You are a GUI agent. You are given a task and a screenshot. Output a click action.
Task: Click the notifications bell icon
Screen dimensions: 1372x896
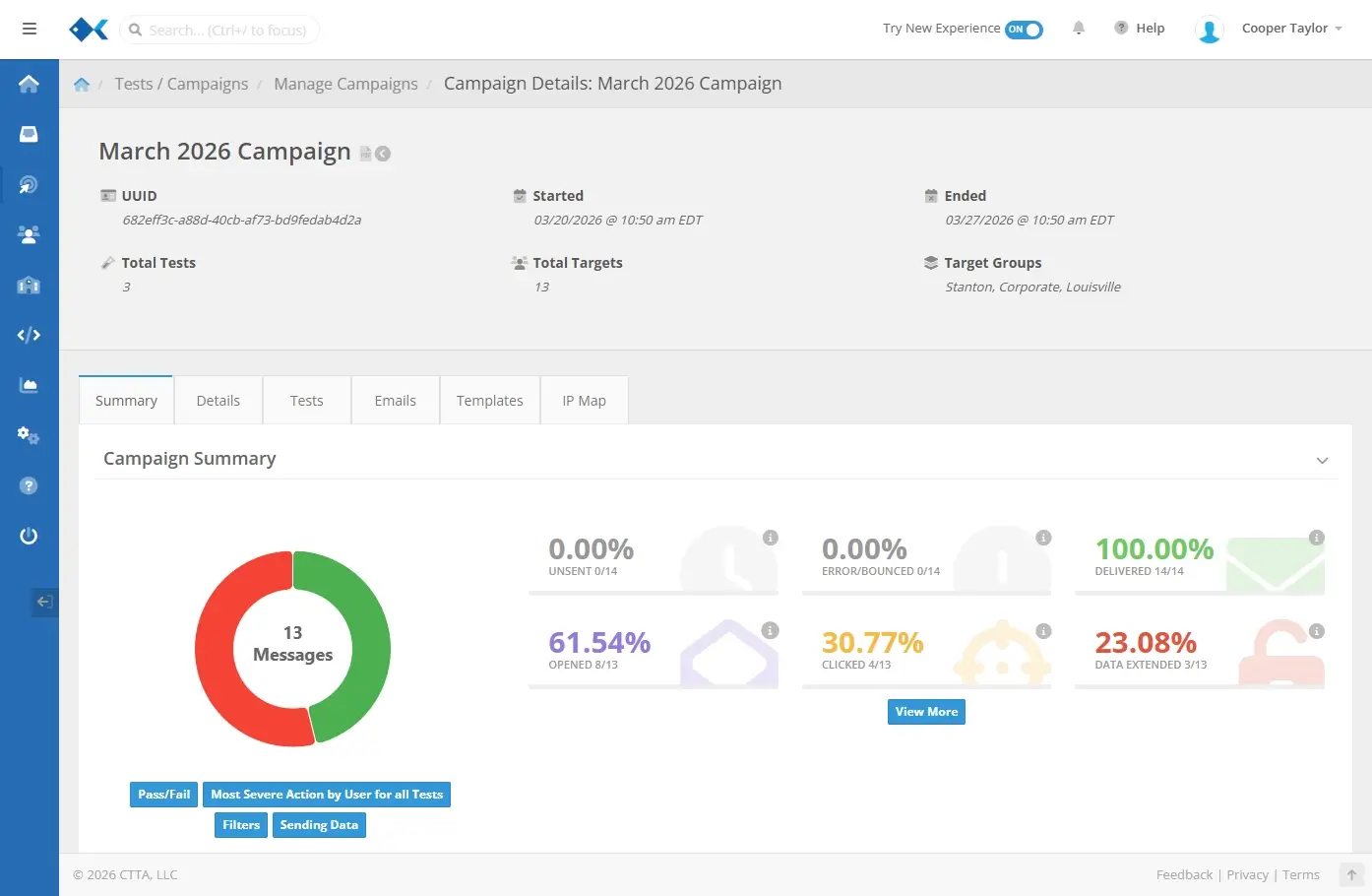1079,29
